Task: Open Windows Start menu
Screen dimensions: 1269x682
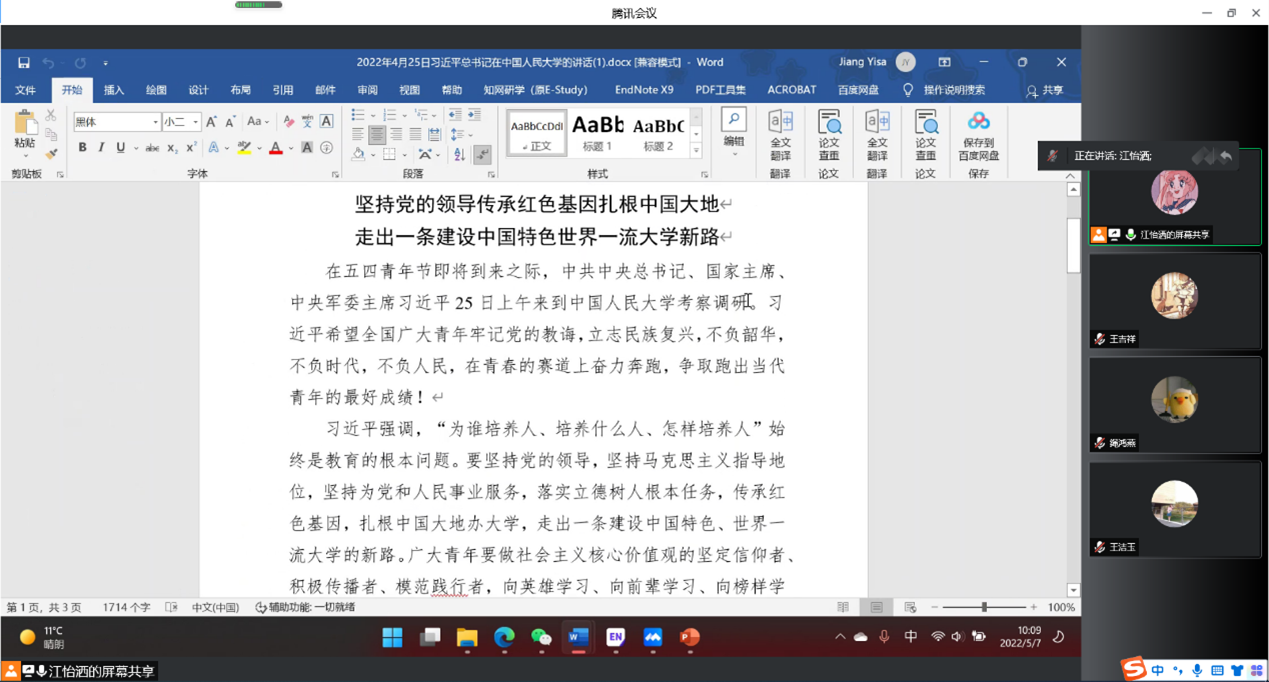Action: pyautogui.click(x=392, y=638)
